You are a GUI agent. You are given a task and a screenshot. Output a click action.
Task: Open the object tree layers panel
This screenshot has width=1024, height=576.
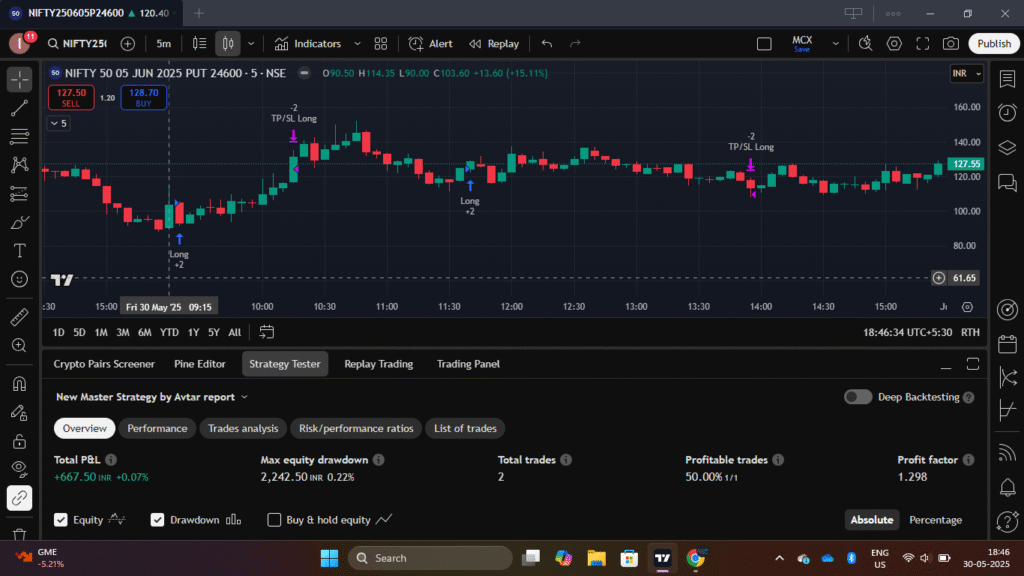click(x=1007, y=148)
